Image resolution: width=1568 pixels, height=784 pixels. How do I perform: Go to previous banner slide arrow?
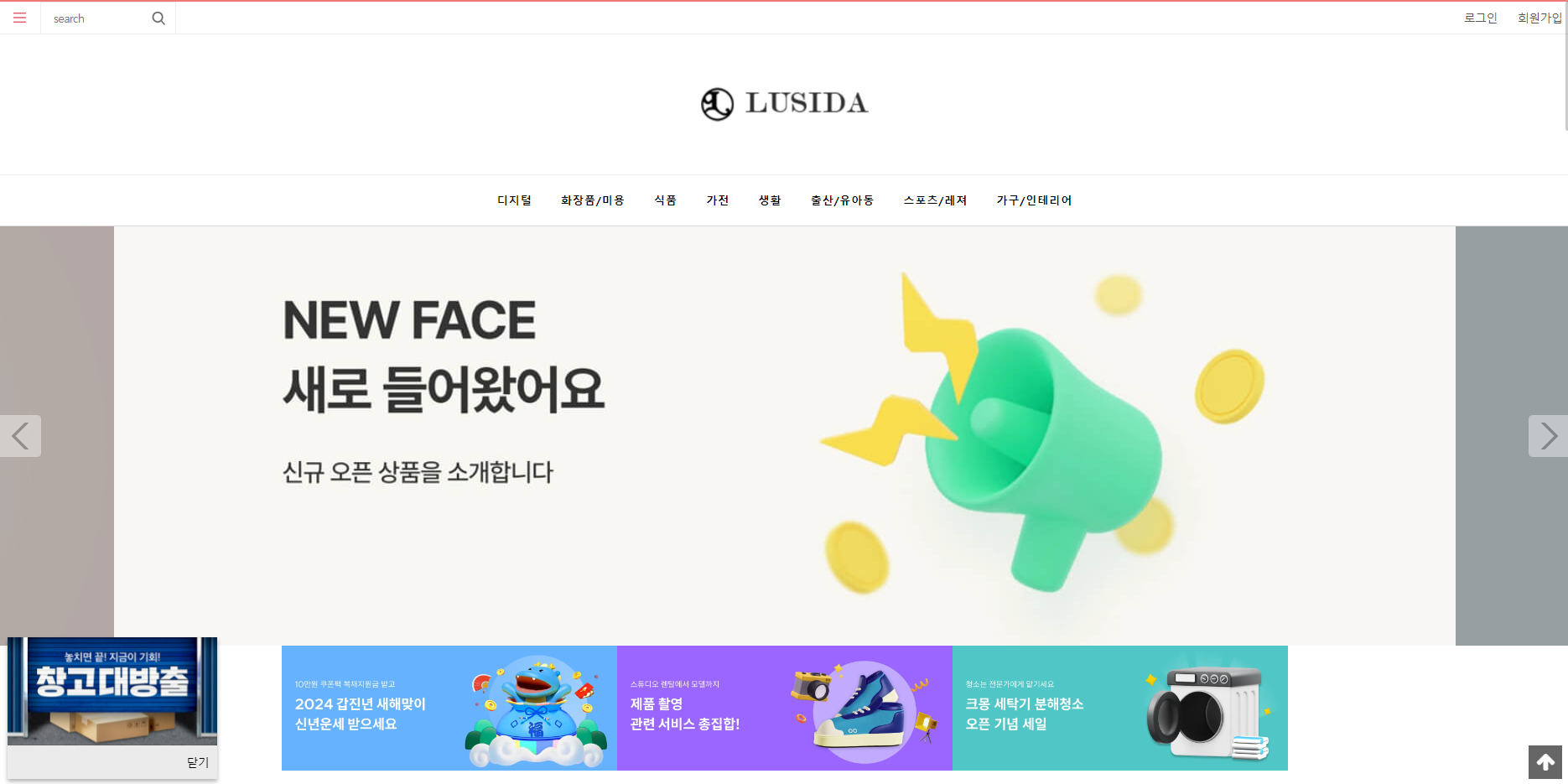[20, 436]
